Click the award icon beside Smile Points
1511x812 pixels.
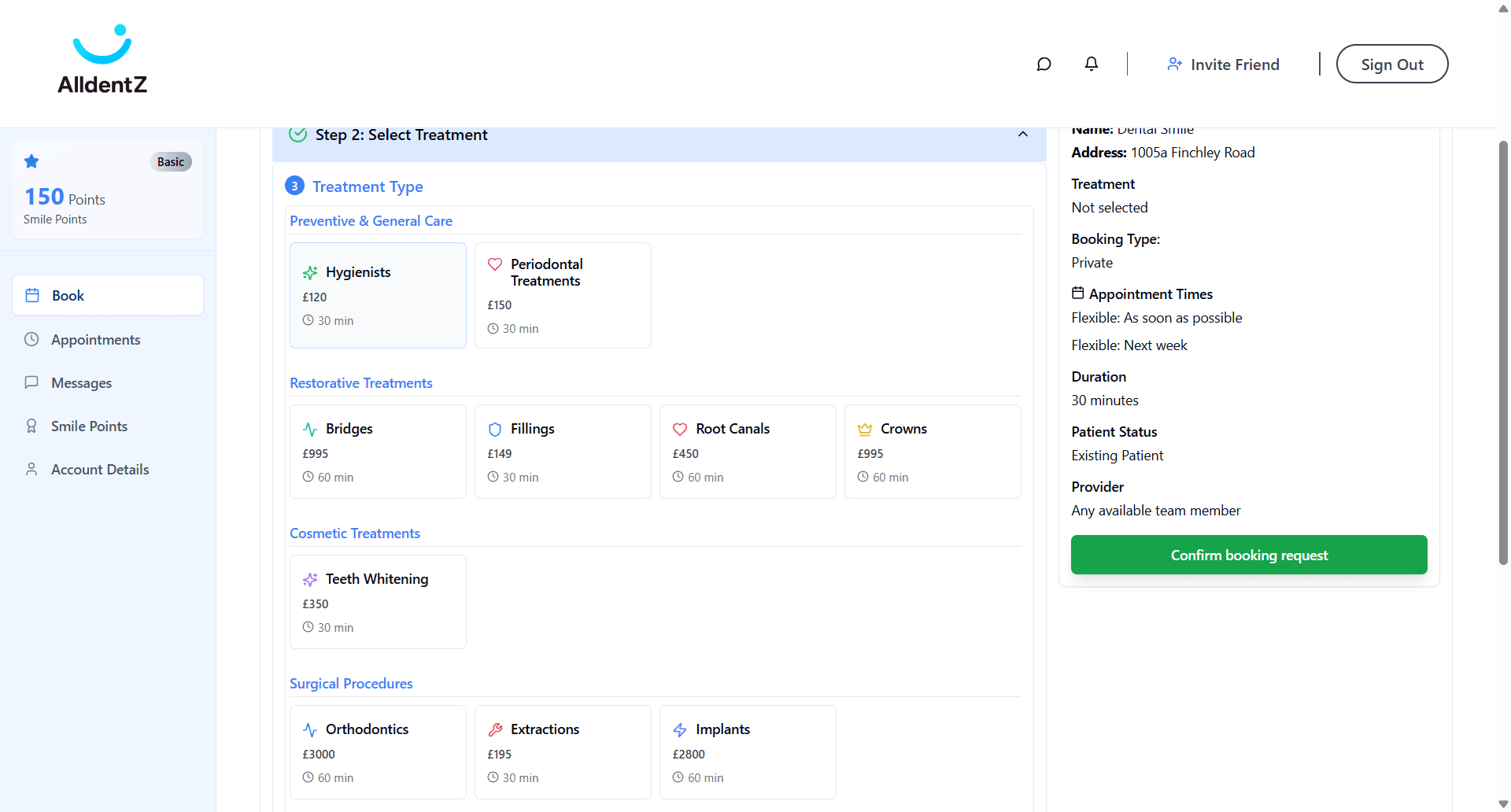31,426
